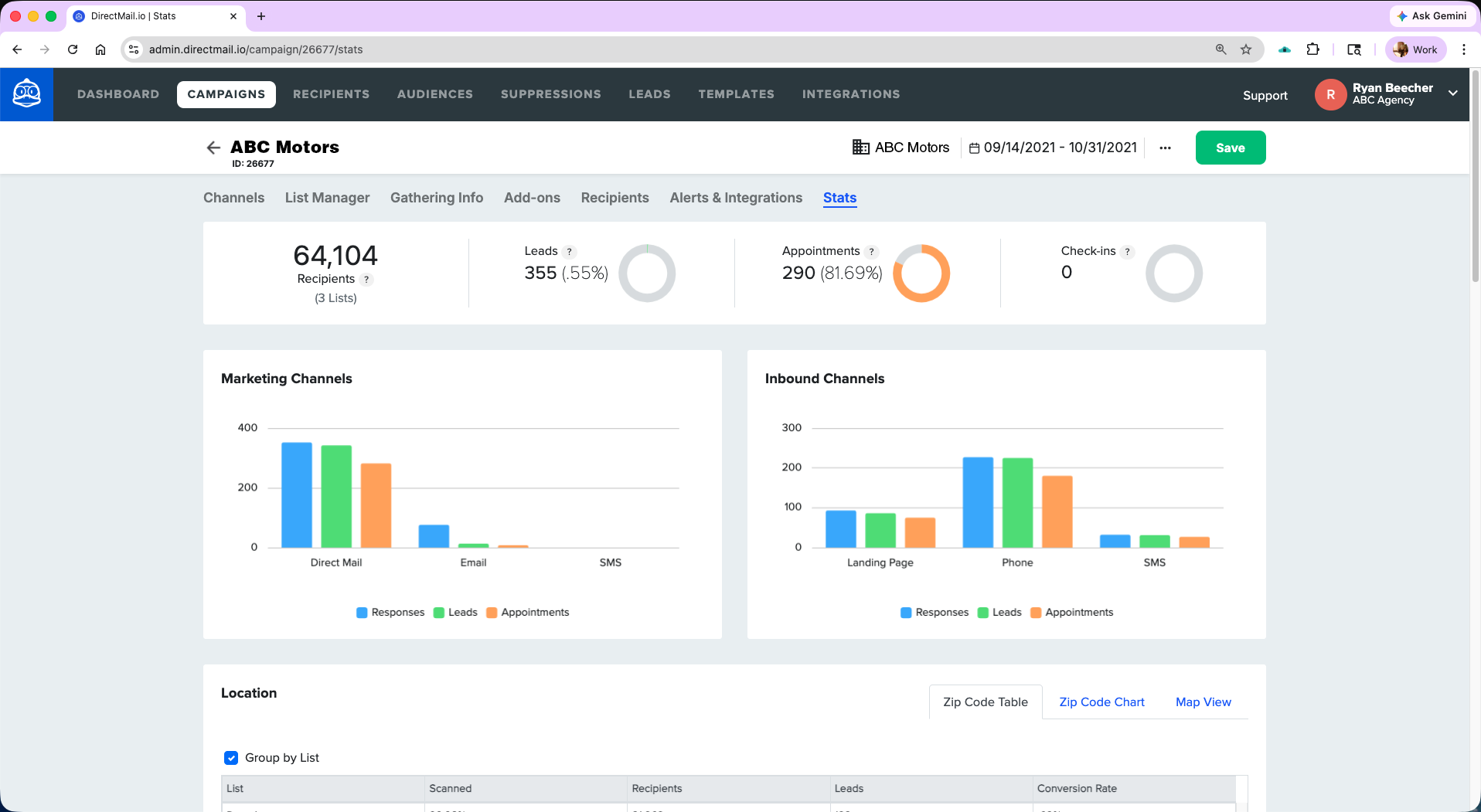Viewport: 1481px width, 812px height.
Task: Click the DirectMail.io owl logo
Action: pyautogui.click(x=26, y=93)
